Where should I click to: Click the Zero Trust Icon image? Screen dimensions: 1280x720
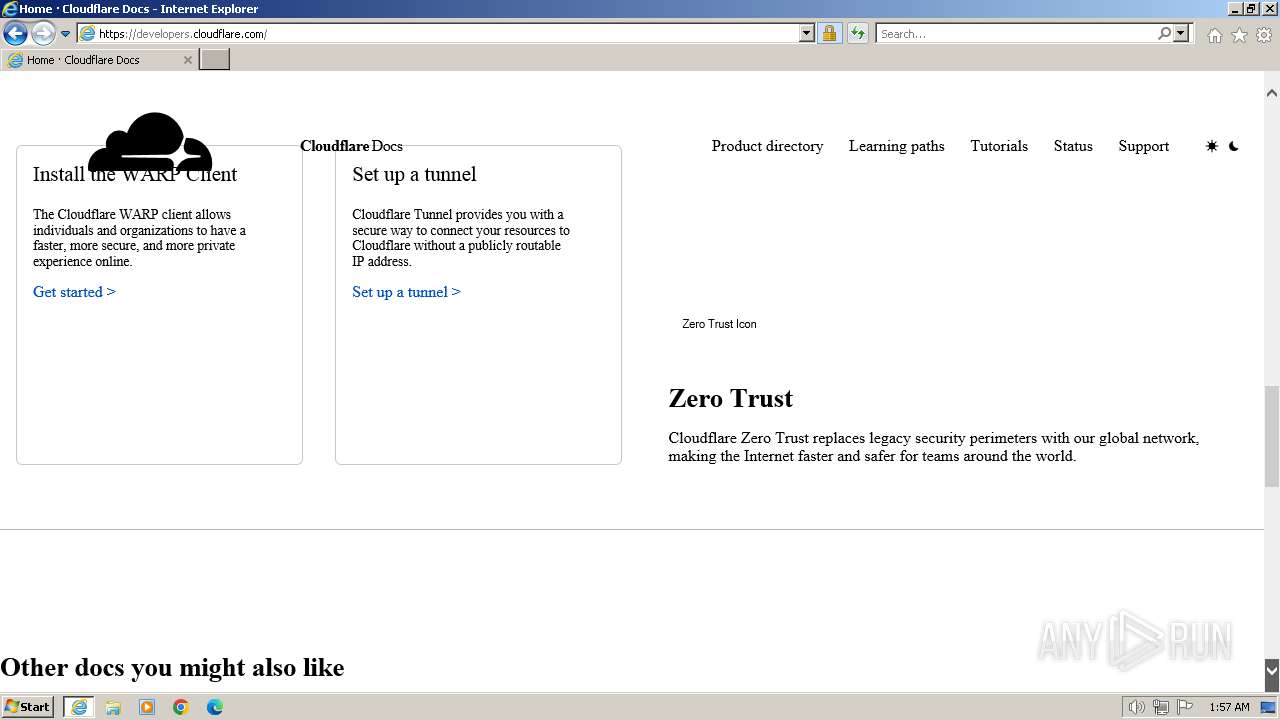coord(719,324)
